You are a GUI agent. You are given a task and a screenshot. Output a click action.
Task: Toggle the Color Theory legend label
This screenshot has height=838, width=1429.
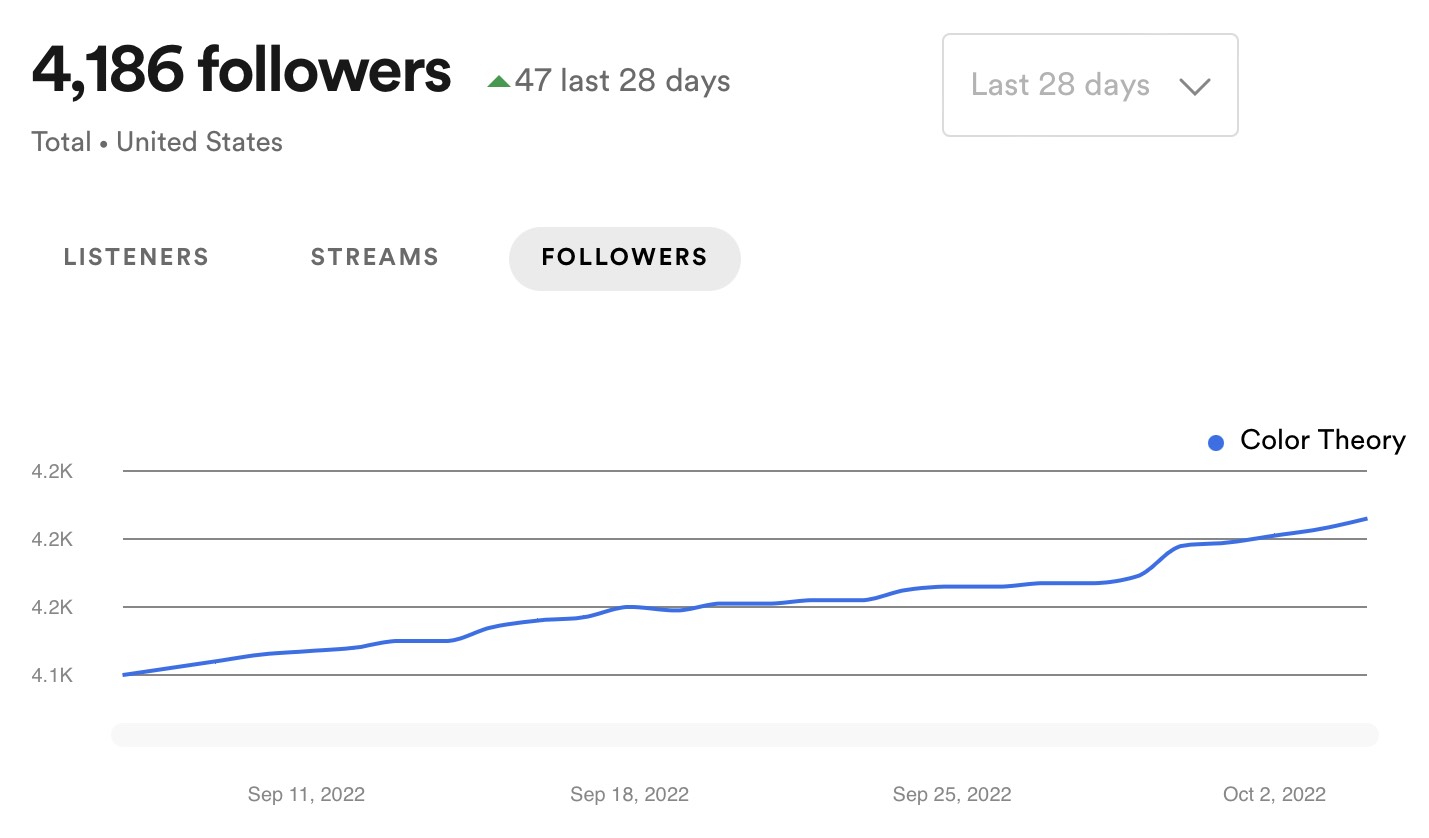(1322, 440)
